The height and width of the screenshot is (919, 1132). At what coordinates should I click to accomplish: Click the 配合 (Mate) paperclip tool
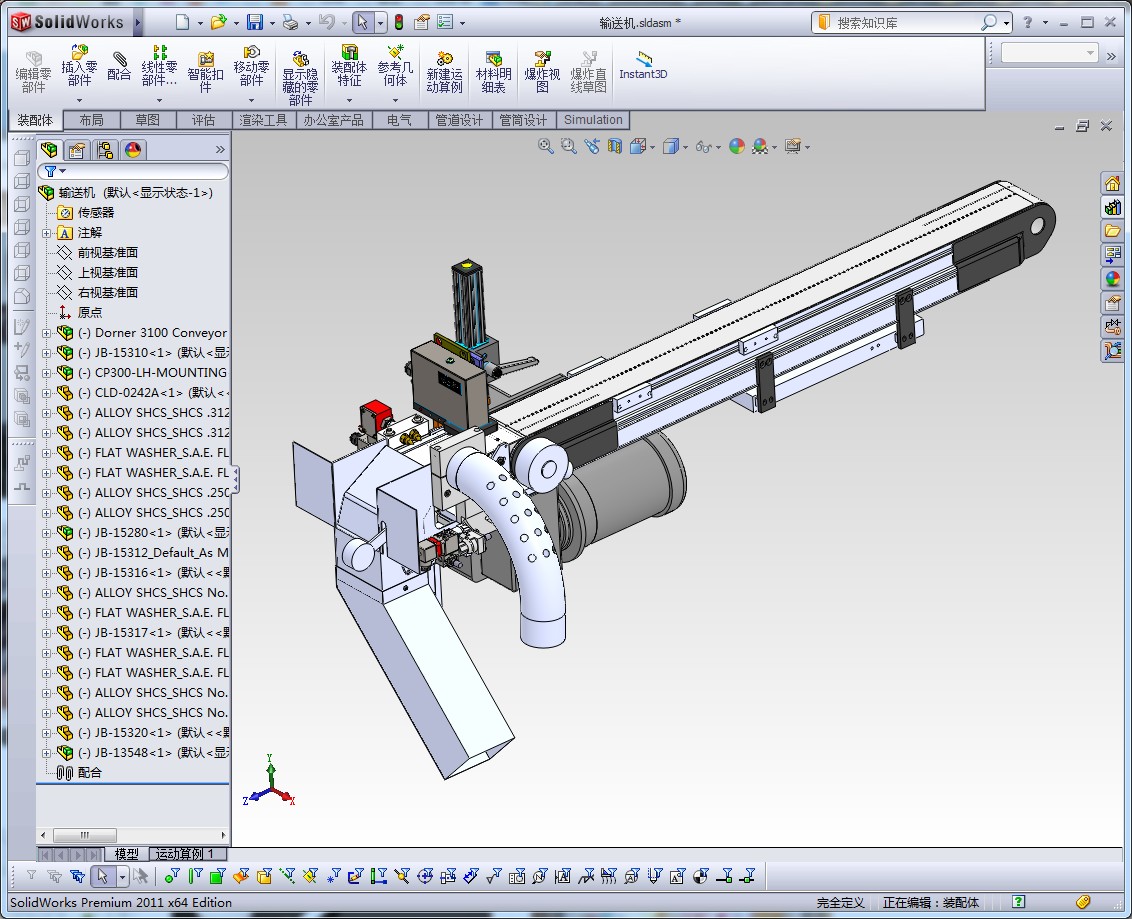(x=119, y=67)
